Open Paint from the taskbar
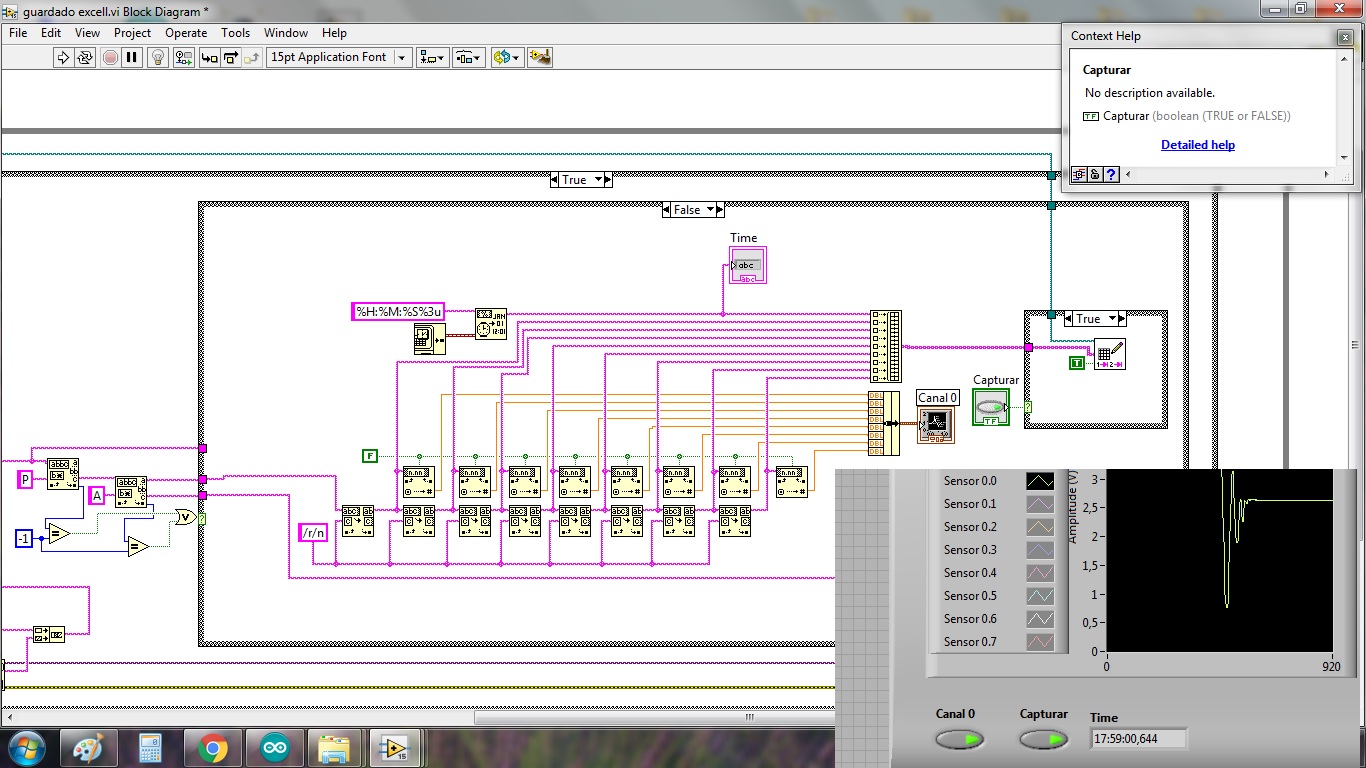Image resolution: width=1366 pixels, height=768 pixels. pos(88,748)
